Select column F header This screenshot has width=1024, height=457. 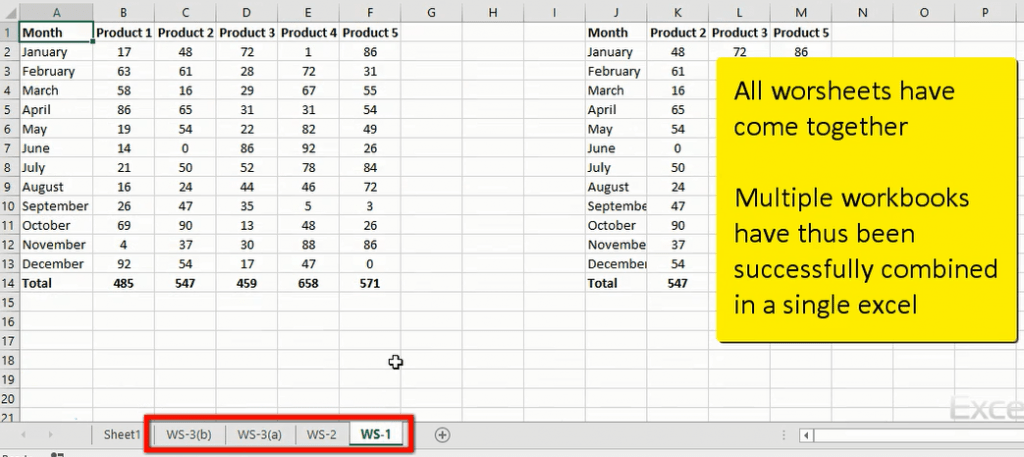(x=370, y=12)
